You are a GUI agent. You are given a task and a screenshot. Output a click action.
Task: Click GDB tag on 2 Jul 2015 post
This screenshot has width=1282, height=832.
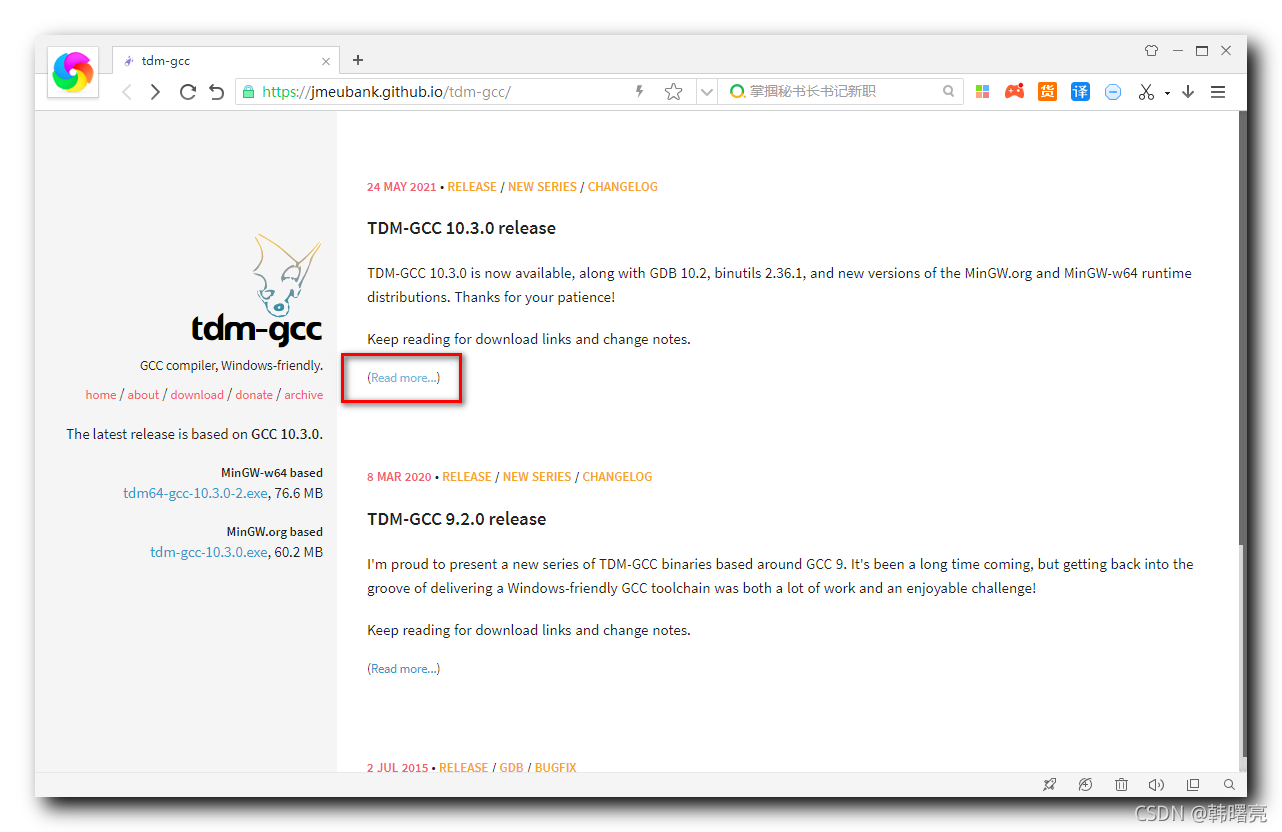(511, 768)
